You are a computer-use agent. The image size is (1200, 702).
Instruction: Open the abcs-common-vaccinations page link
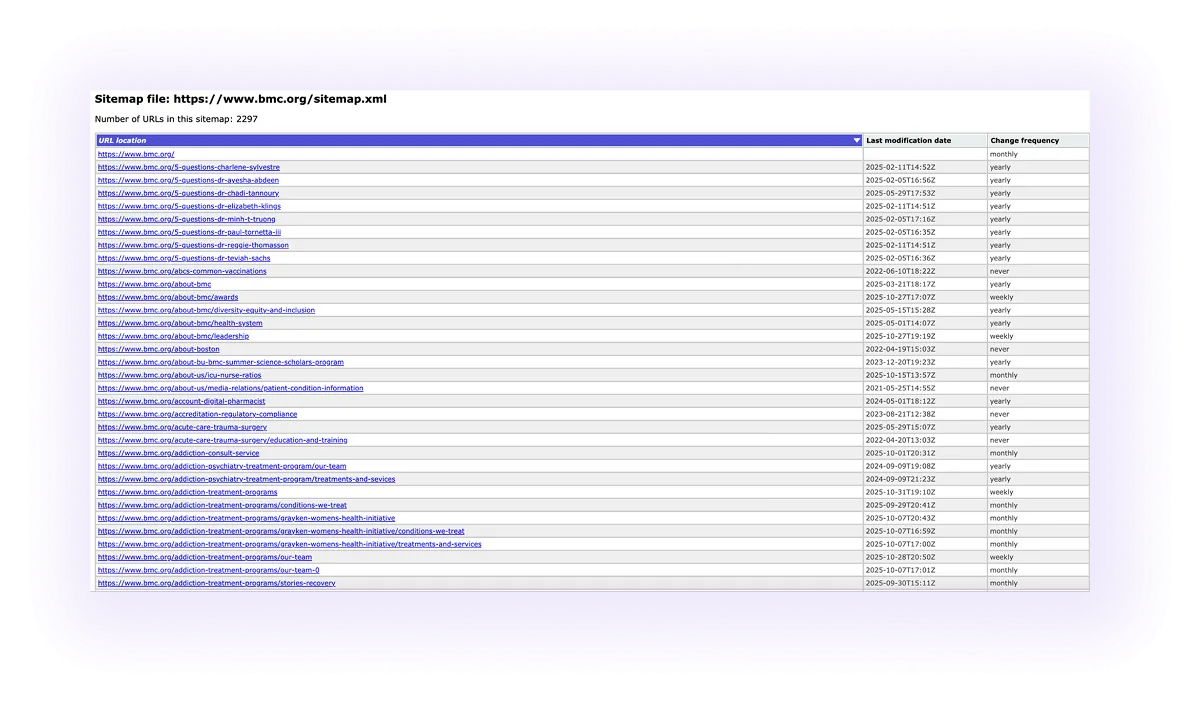click(x=180, y=270)
